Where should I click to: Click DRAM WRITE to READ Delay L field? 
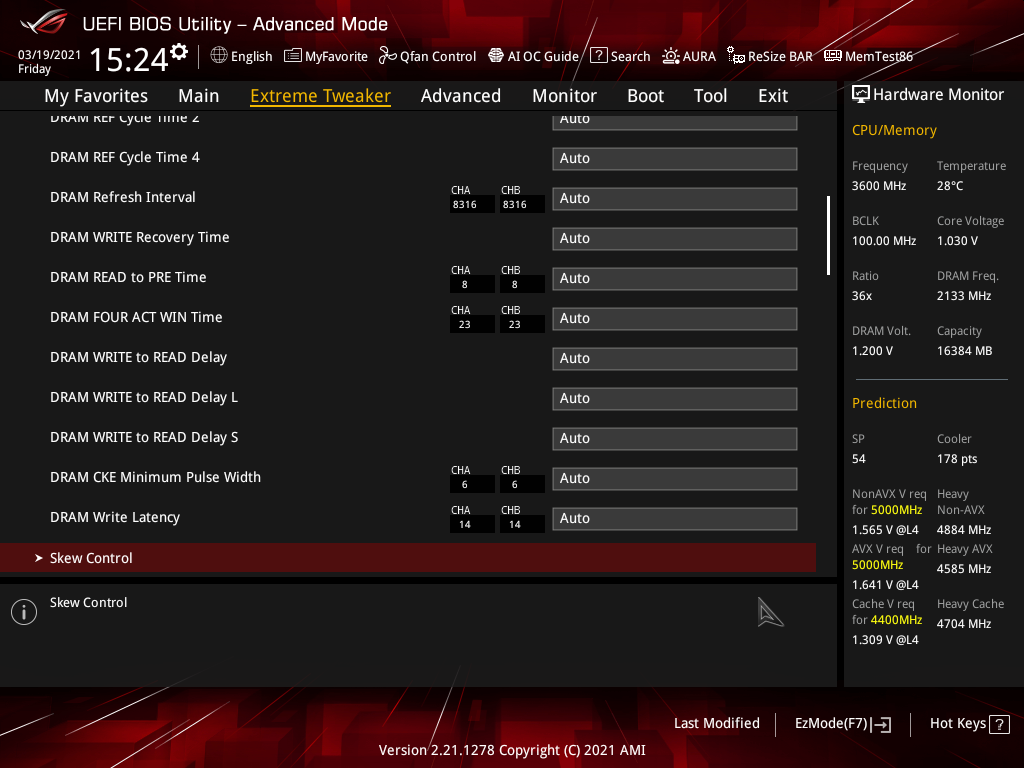(675, 398)
